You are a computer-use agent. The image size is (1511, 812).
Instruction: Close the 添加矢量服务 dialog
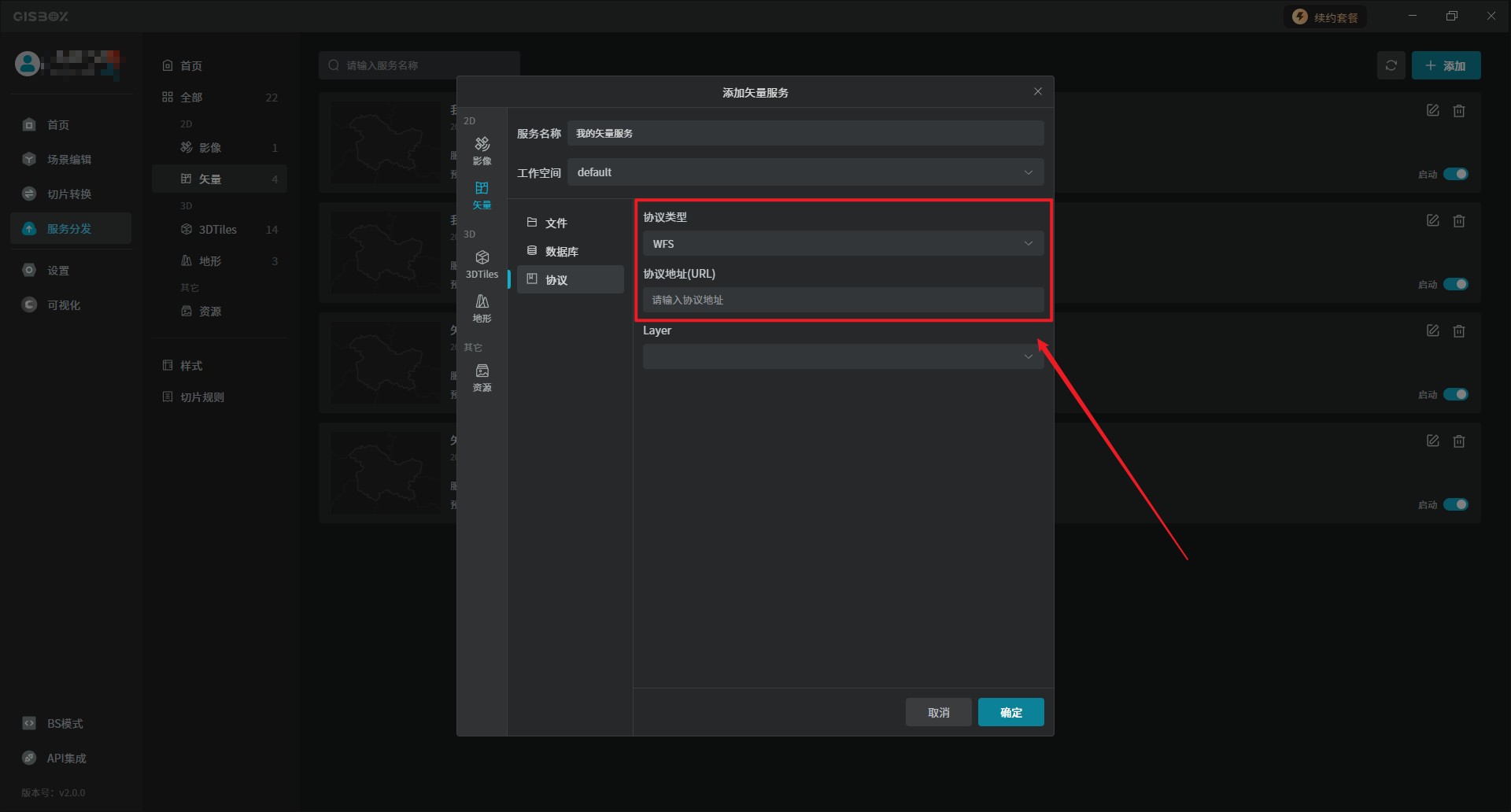click(x=1037, y=92)
